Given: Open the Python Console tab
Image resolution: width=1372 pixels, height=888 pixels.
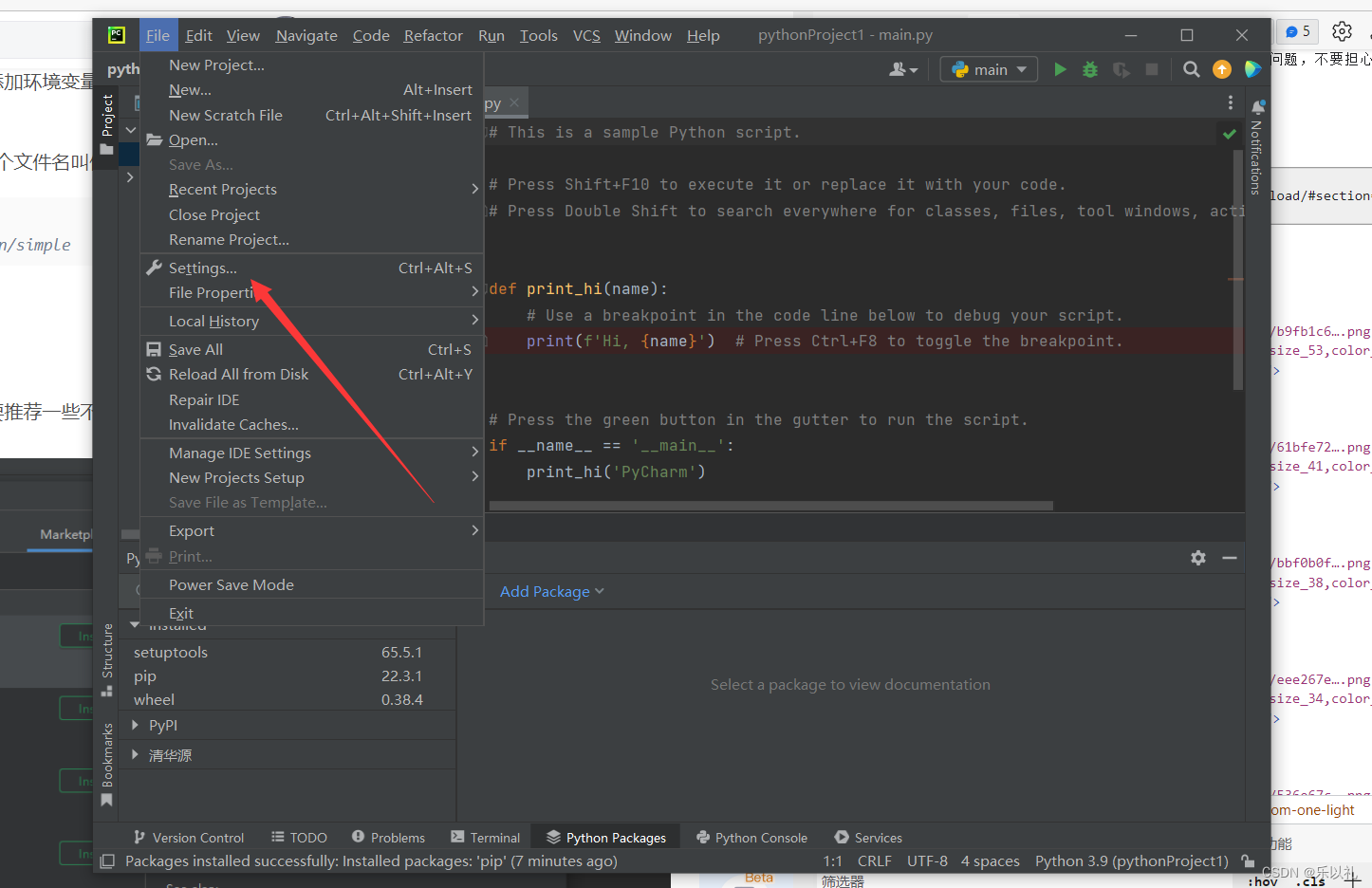Looking at the screenshot, I should tap(751, 837).
